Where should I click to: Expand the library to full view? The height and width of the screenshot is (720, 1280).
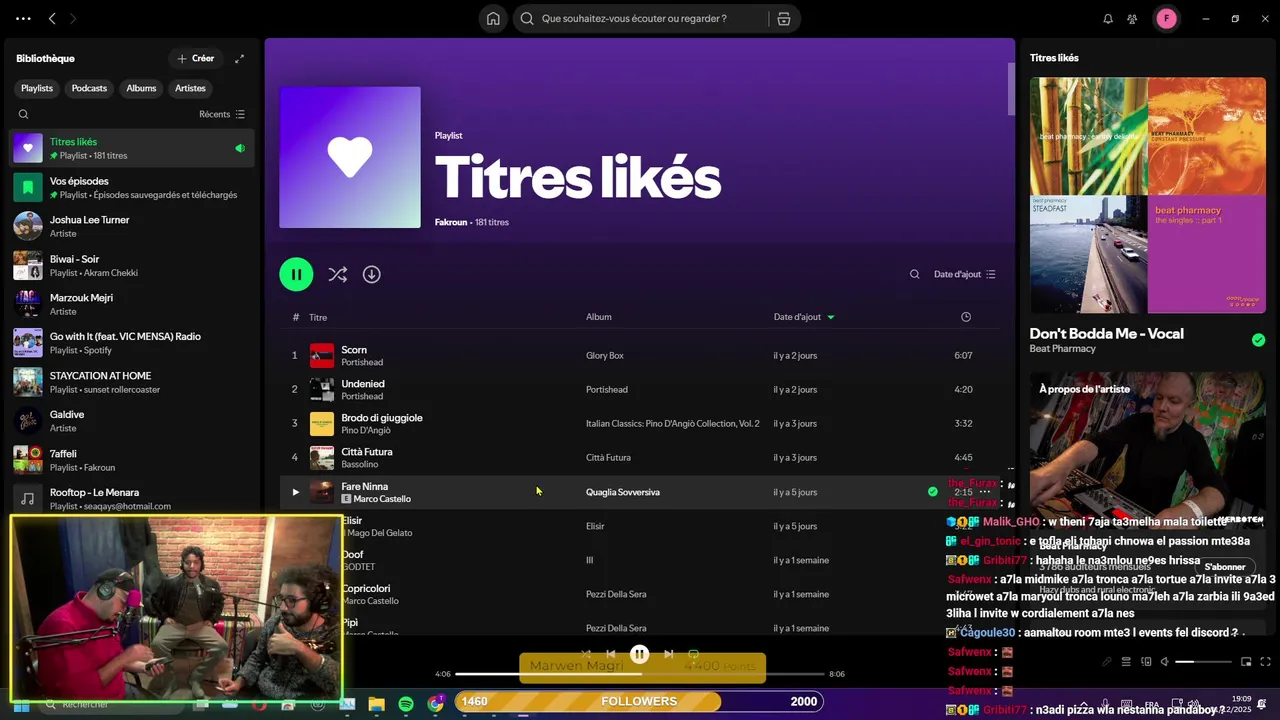point(239,58)
